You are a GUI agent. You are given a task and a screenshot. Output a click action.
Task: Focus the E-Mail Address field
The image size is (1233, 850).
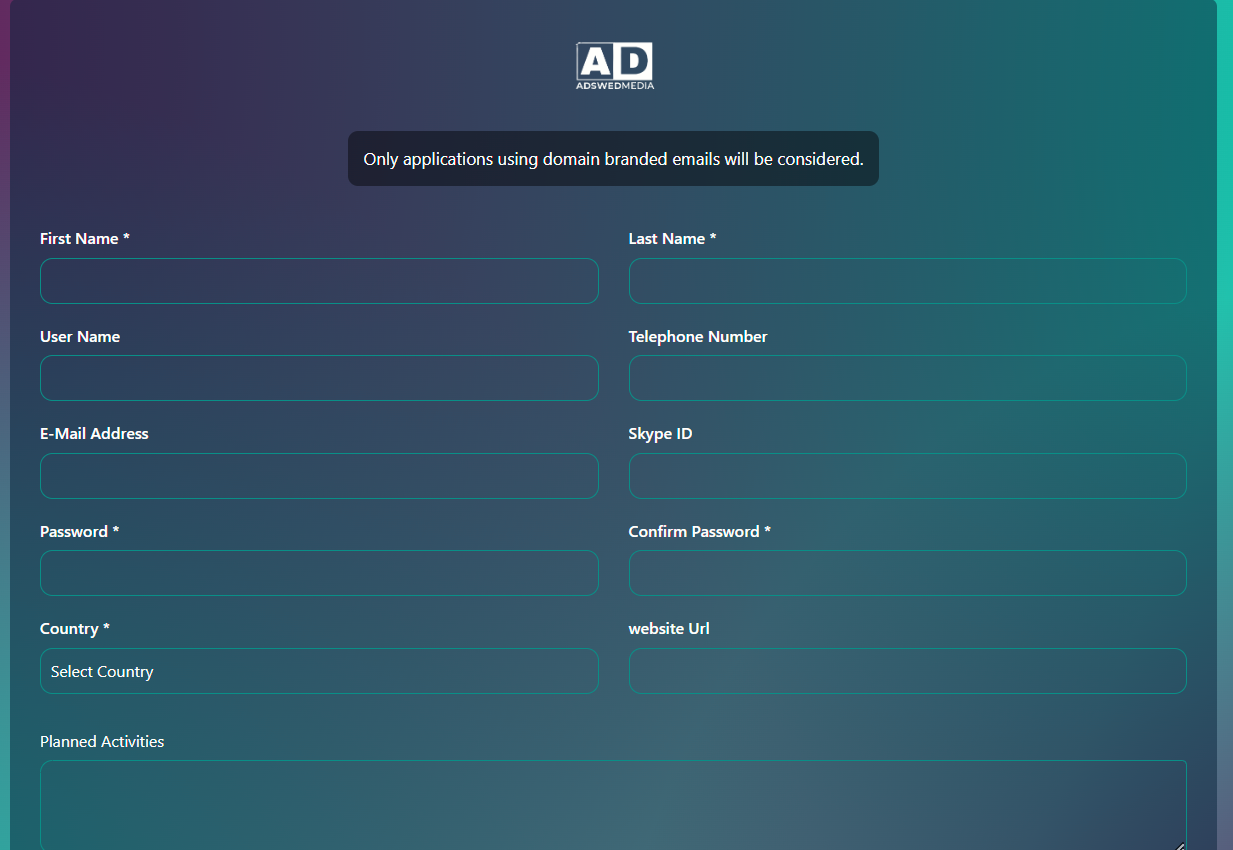pyautogui.click(x=319, y=476)
